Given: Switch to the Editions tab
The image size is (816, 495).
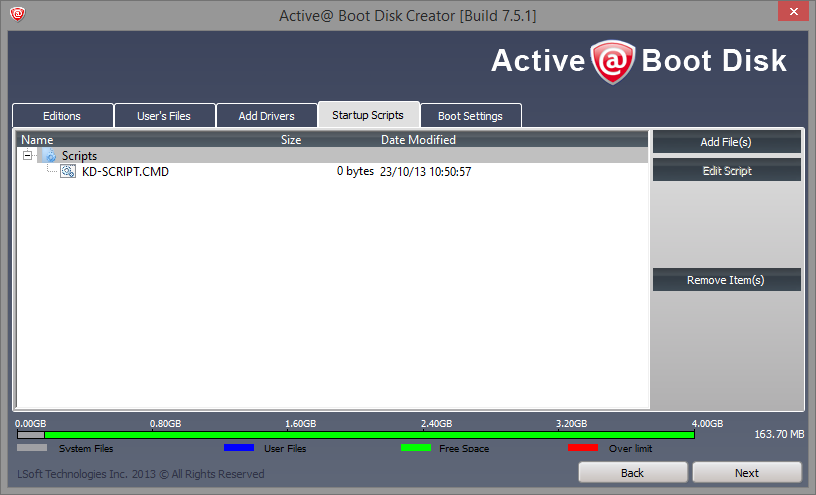Looking at the screenshot, I should [62, 116].
